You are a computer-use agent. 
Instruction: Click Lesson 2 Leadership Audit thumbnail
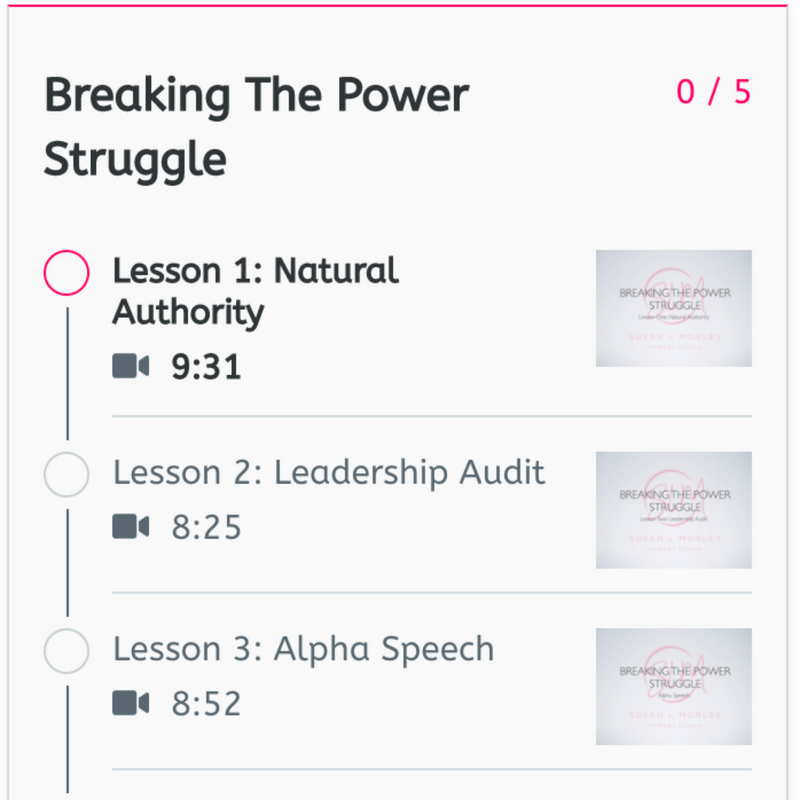(x=673, y=510)
